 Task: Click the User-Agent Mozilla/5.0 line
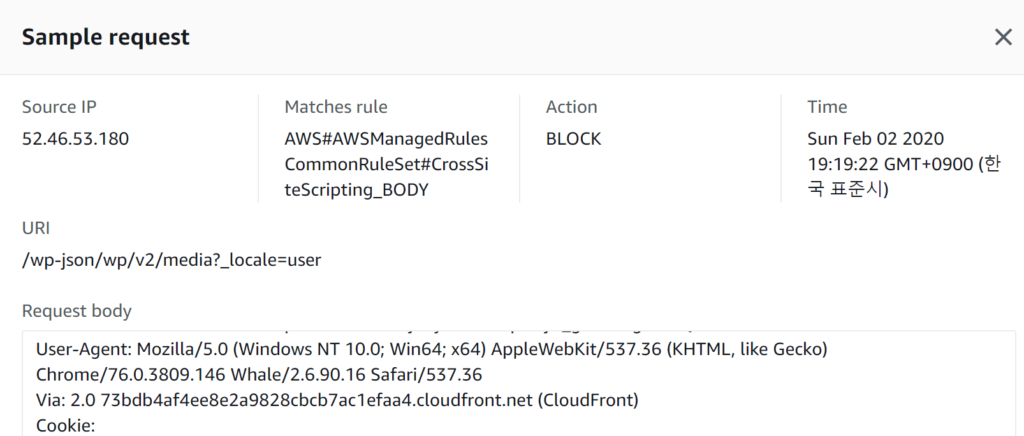(430, 351)
